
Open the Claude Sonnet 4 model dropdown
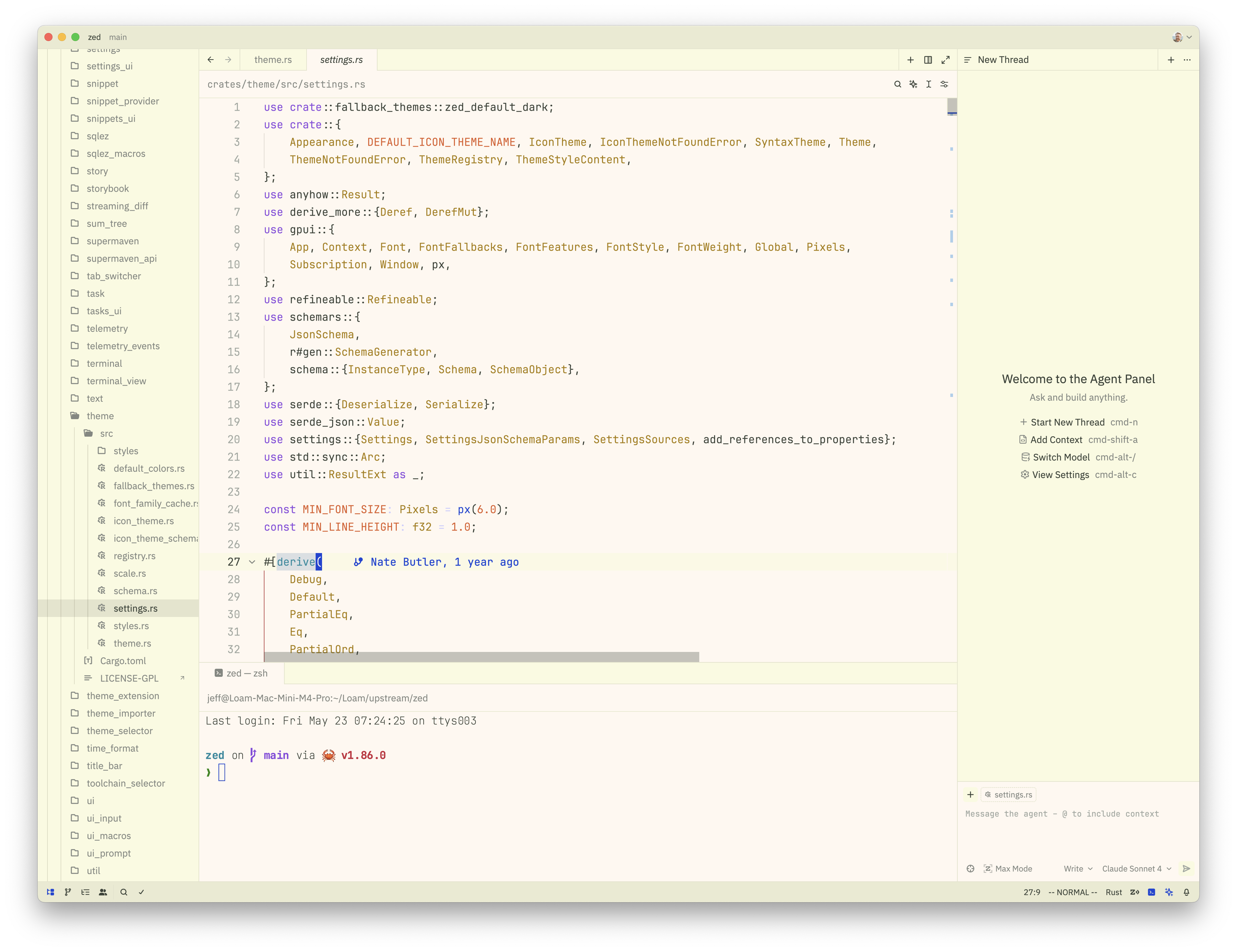[x=1137, y=869]
